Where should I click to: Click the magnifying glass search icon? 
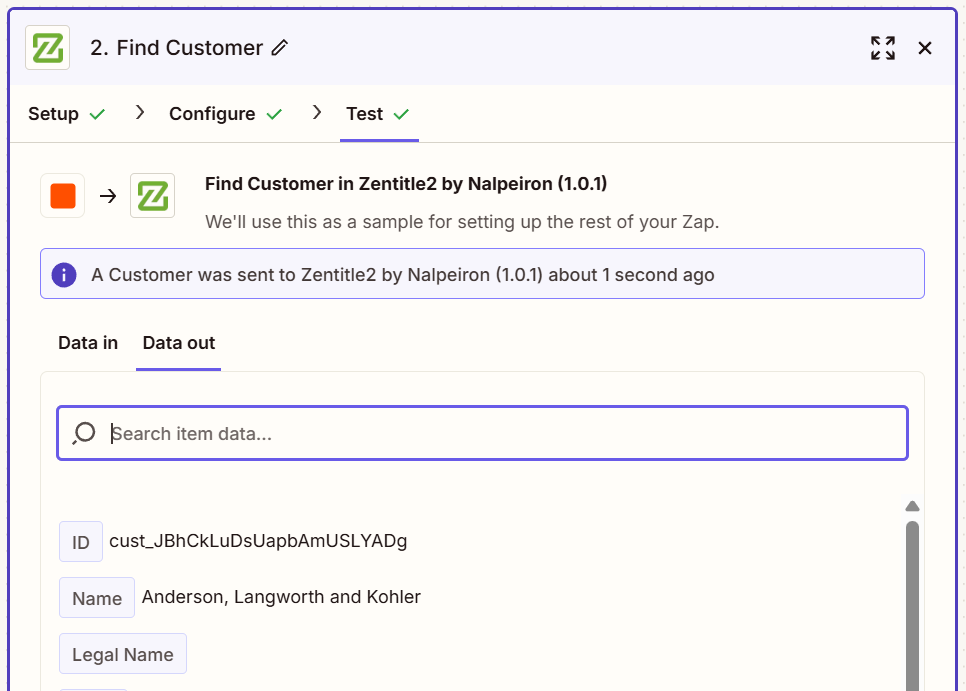coord(84,433)
